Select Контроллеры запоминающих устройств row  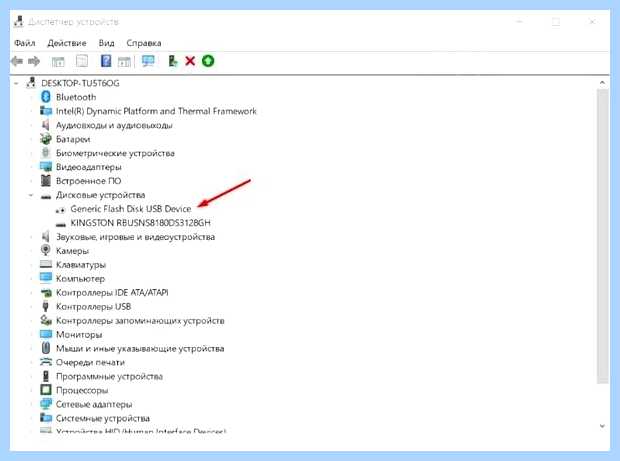(x=140, y=321)
